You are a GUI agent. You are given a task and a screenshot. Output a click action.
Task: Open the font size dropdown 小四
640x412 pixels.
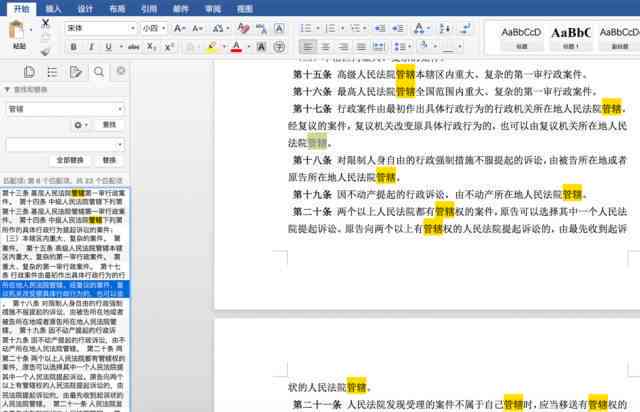tap(164, 28)
